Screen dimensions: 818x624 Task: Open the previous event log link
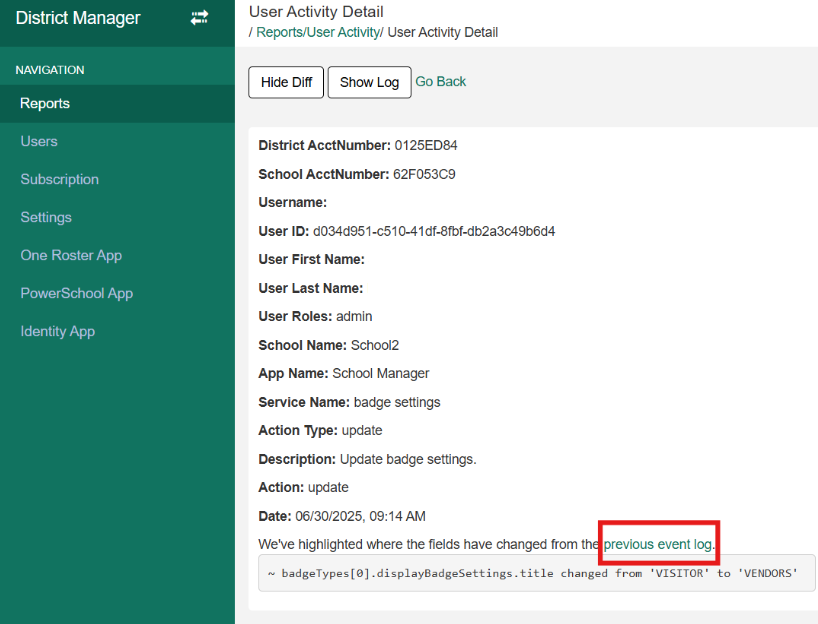[658, 545]
